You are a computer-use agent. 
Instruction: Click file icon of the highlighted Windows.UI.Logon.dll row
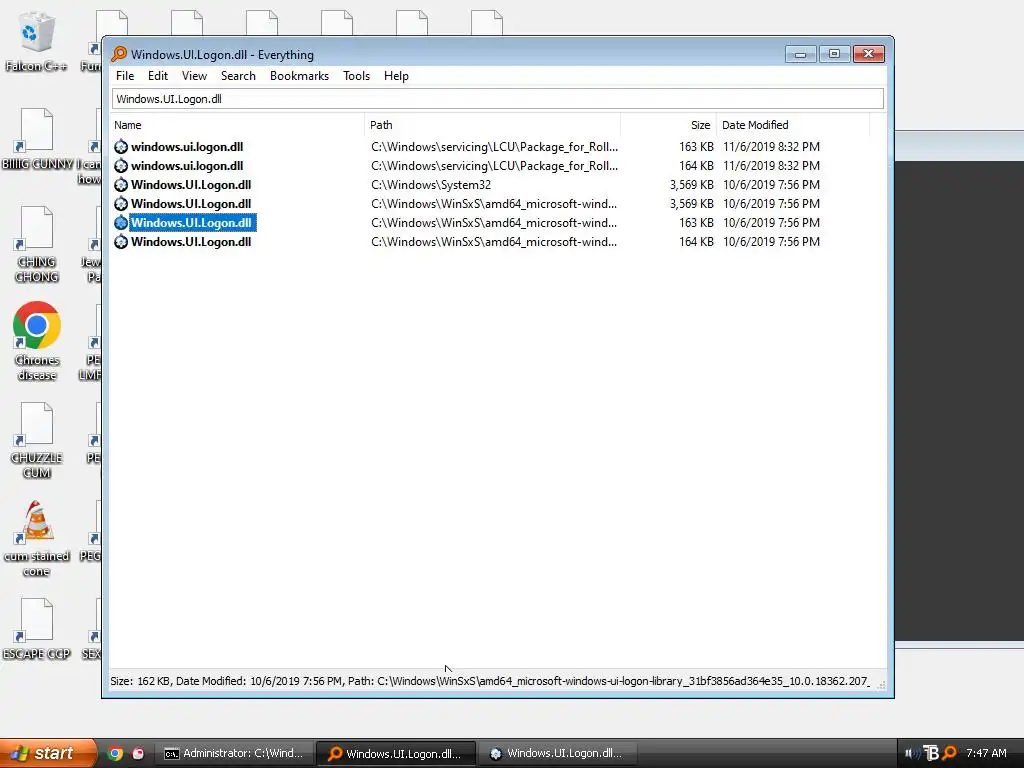pyautogui.click(x=121, y=223)
